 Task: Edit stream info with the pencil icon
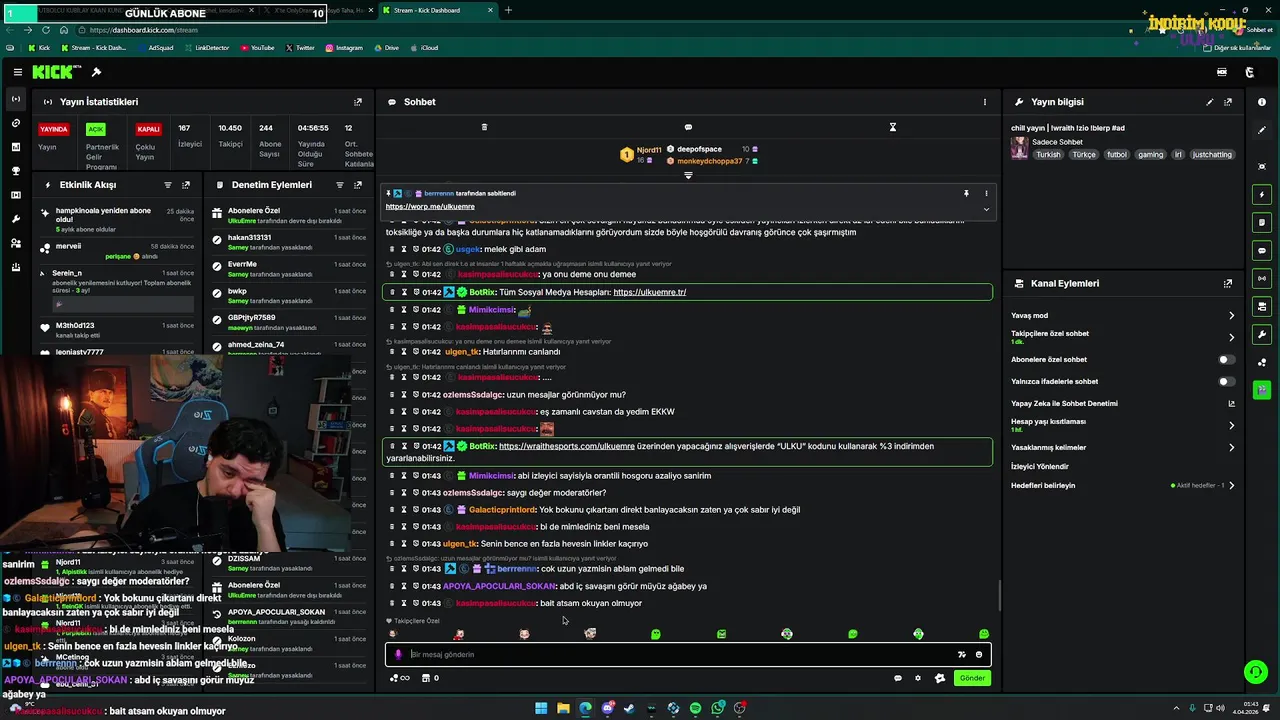[1210, 102]
